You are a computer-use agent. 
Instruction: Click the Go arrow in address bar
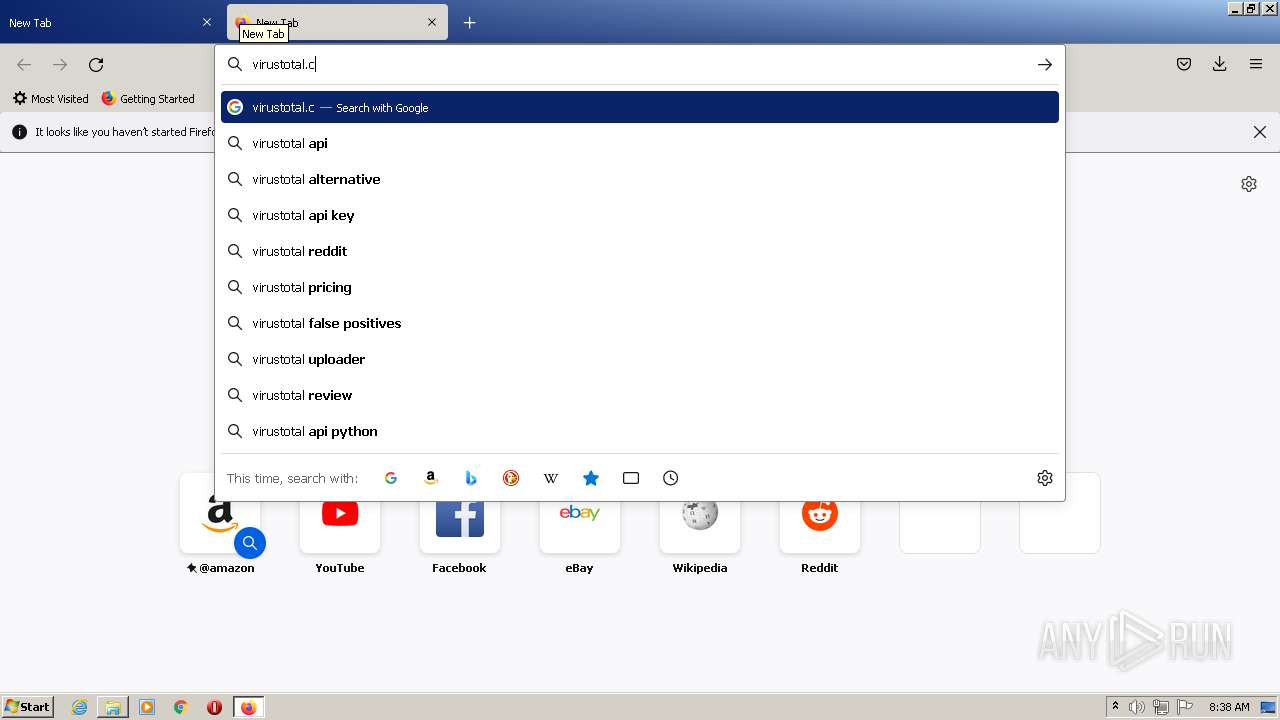1045,64
